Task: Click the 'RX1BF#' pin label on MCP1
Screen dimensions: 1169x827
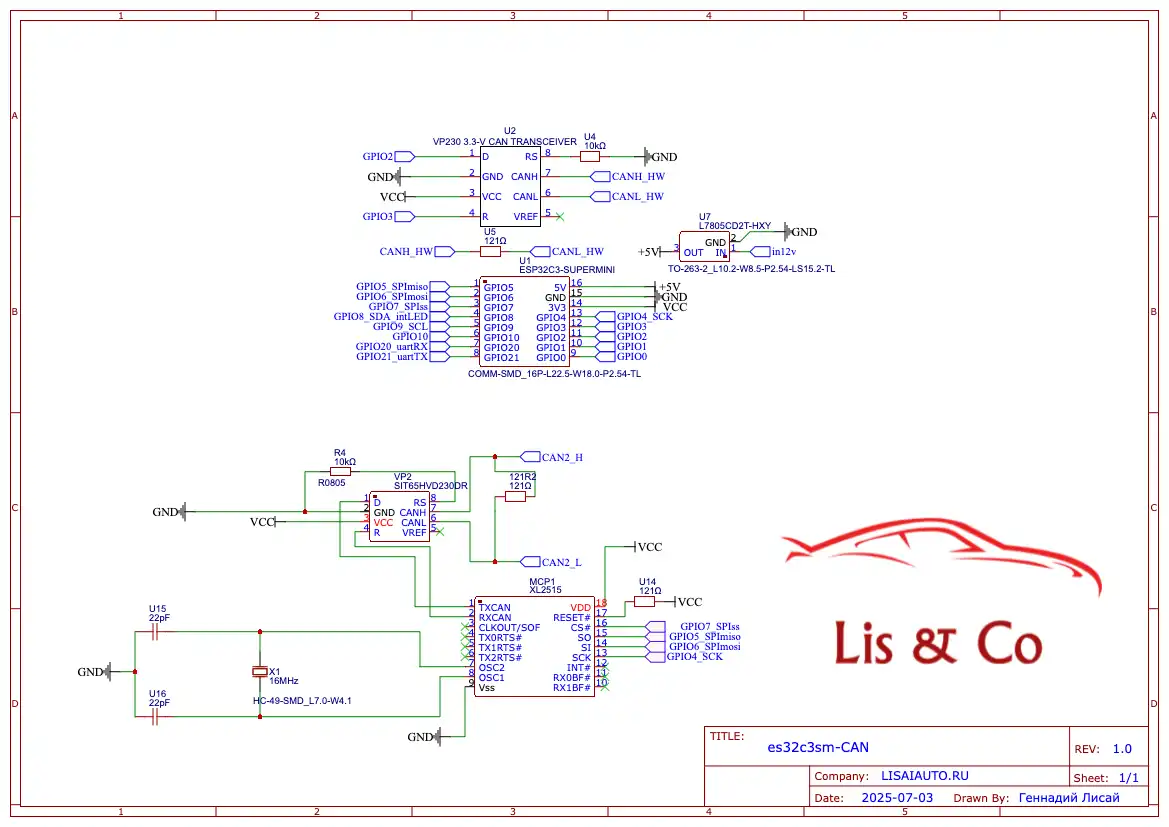Action: (x=572, y=688)
